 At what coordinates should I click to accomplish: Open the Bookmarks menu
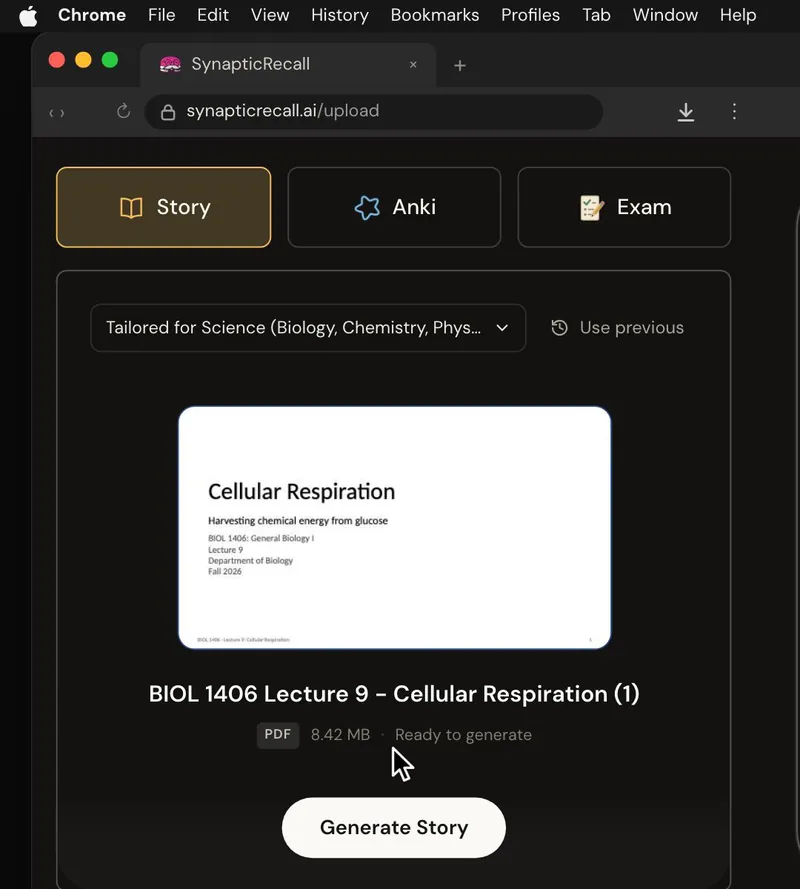pyautogui.click(x=435, y=15)
